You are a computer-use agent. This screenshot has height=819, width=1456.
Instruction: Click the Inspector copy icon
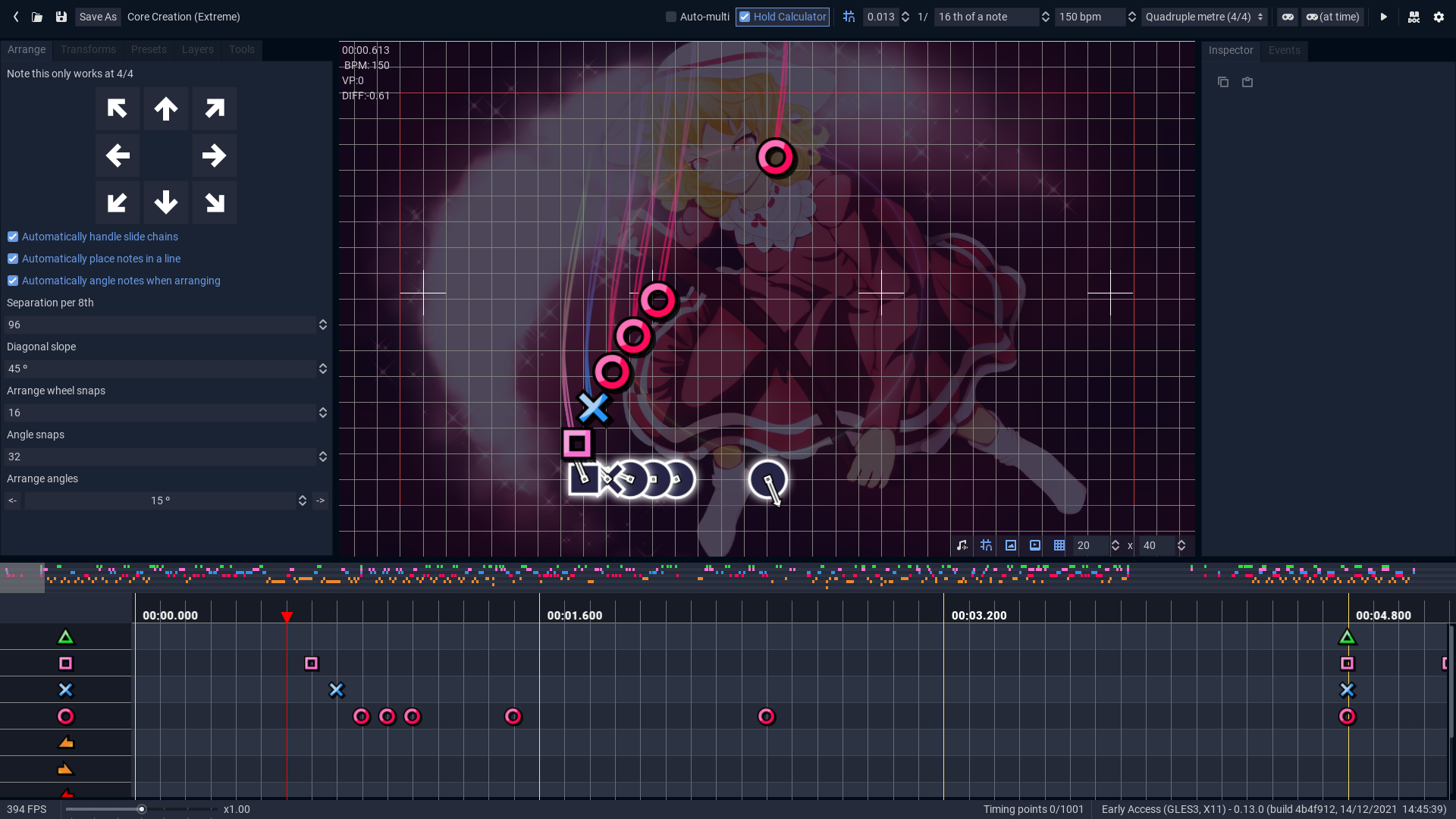[x=1223, y=82]
